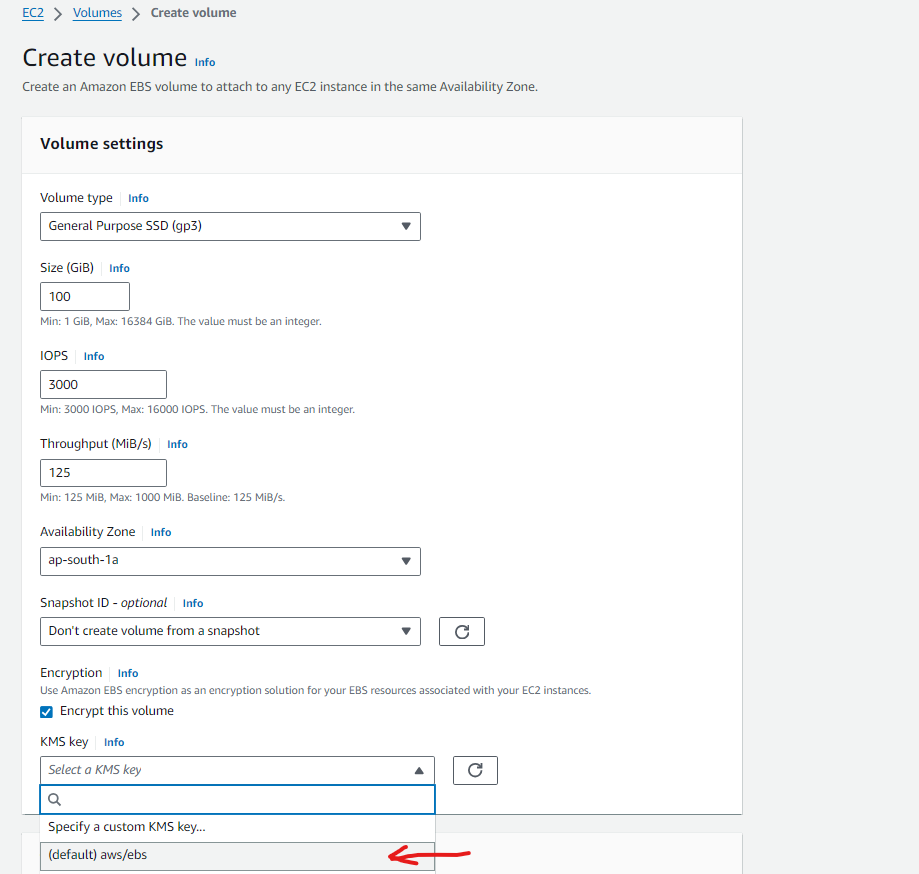The height and width of the screenshot is (874, 919).
Task: Click the KMS key refresh icon button
Action: click(475, 770)
